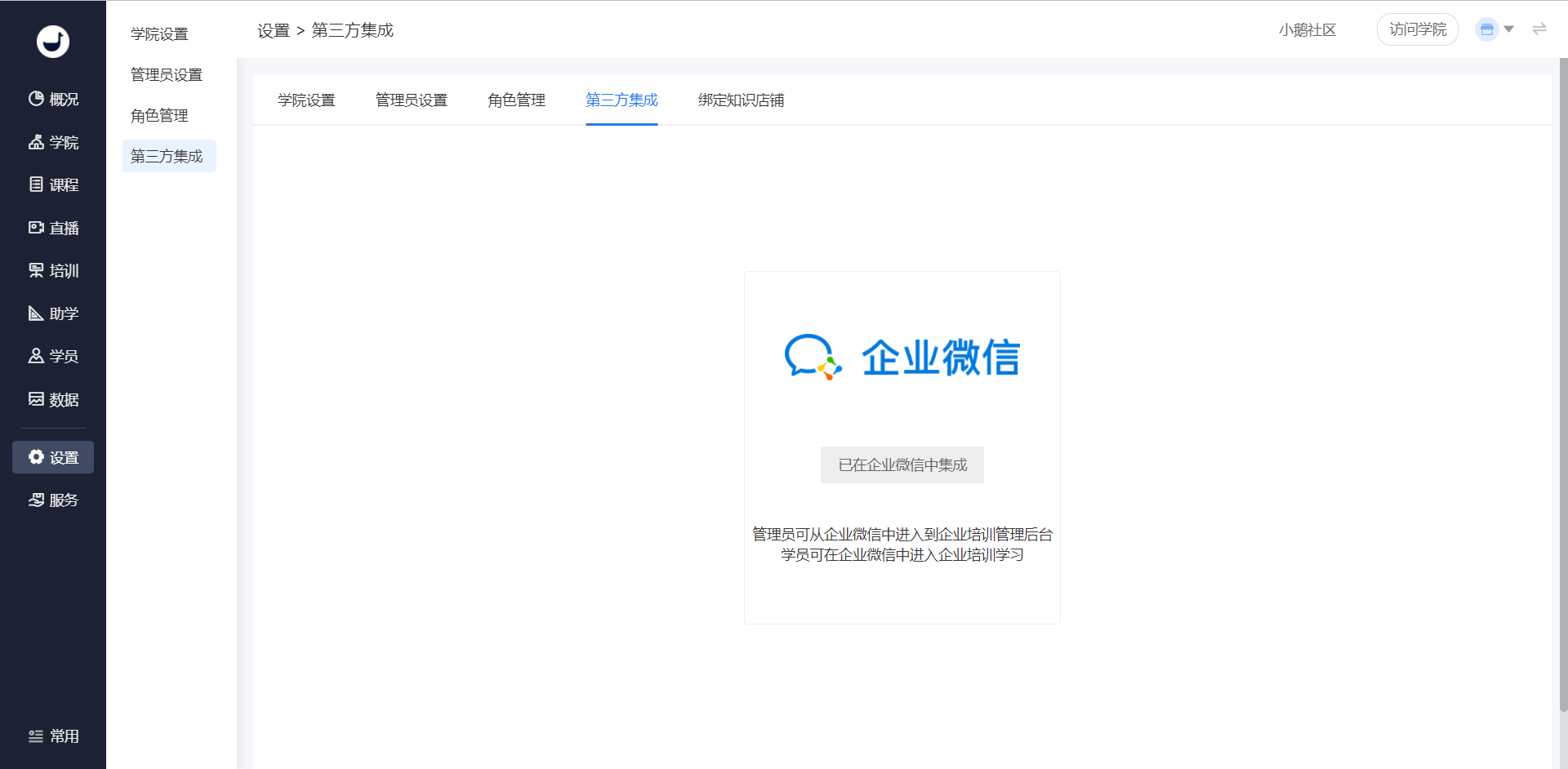Open the 助学 study aid section
1568x769 pixels.
click(53, 313)
